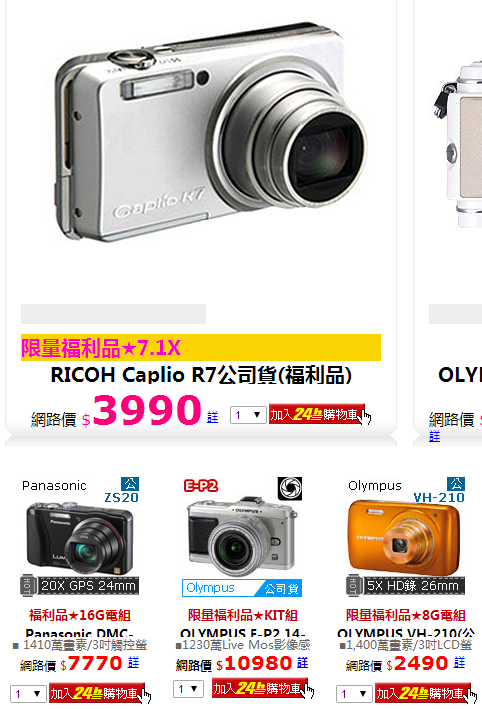Open Panasonic ZS20 camera thumbnail
Screen dimensions: 482x709
click(80, 536)
